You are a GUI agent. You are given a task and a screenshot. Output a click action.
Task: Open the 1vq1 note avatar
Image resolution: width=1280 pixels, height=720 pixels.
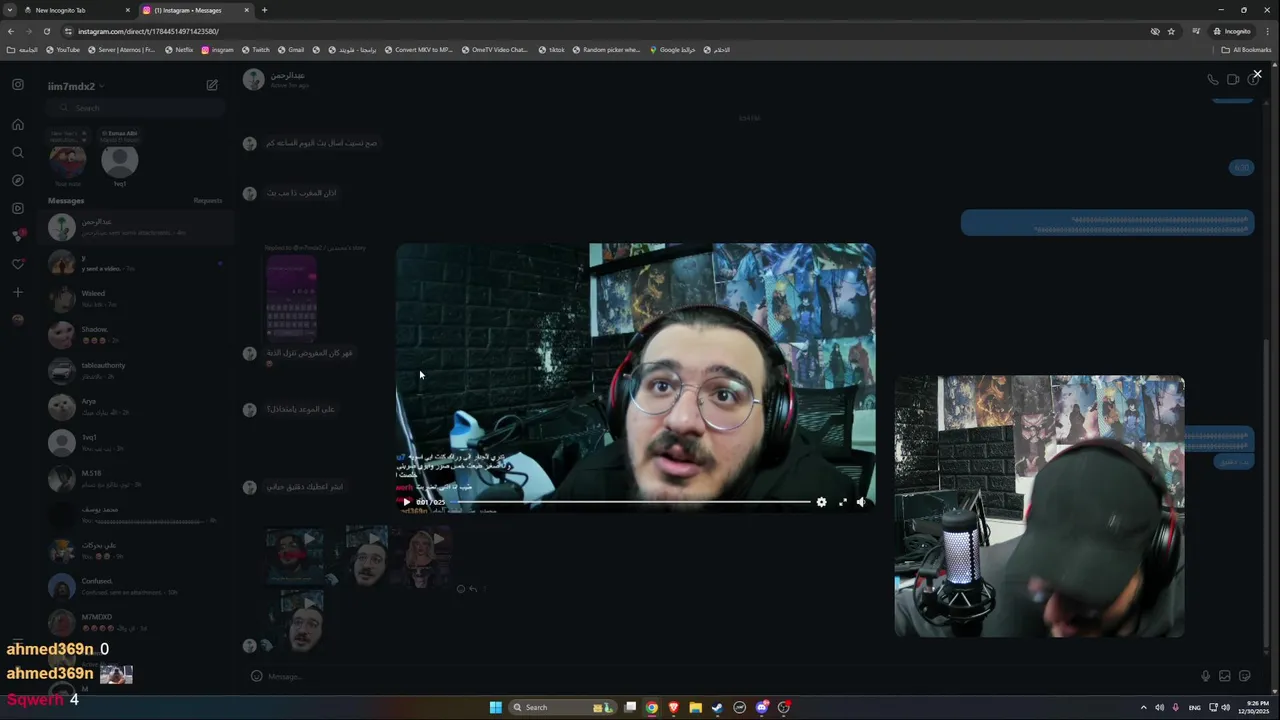click(x=120, y=160)
